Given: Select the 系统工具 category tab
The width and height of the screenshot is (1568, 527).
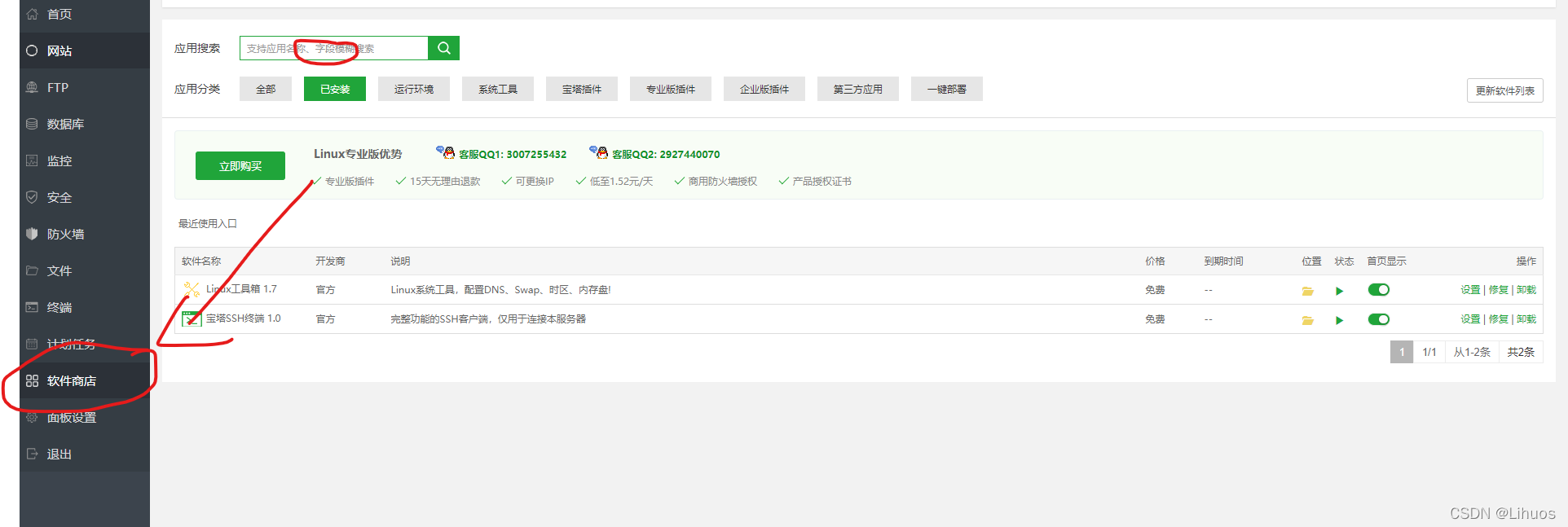Looking at the screenshot, I should point(498,89).
